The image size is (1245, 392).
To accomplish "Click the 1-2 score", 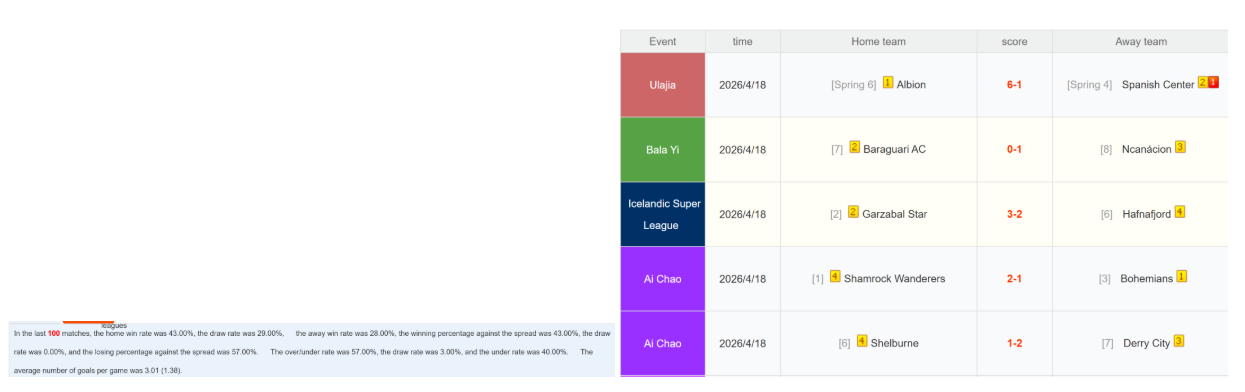I will pos(1014,343).
